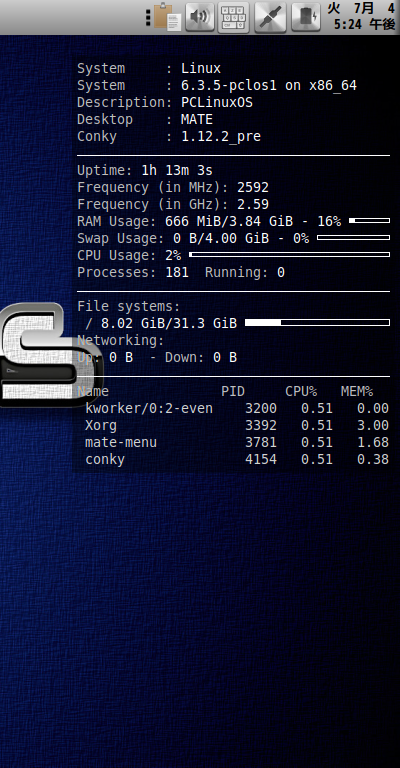
Task: Click the PCLinuxOS logo on desktop
Action: [48, 356]
